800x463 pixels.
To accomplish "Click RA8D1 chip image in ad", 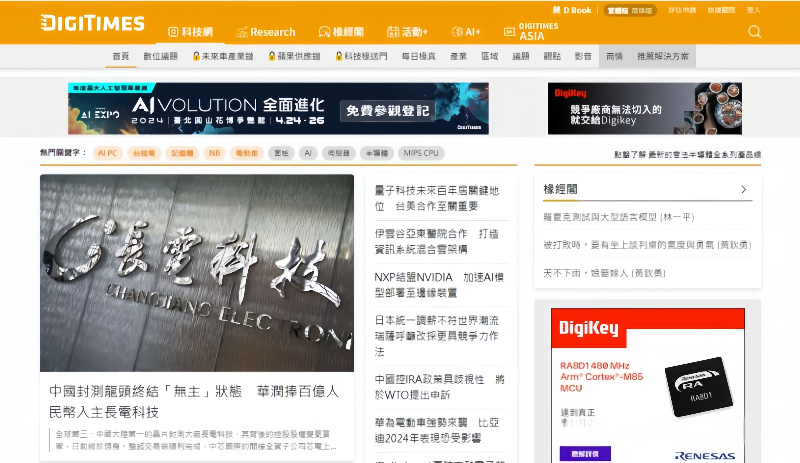I will (x=699, y=386).
